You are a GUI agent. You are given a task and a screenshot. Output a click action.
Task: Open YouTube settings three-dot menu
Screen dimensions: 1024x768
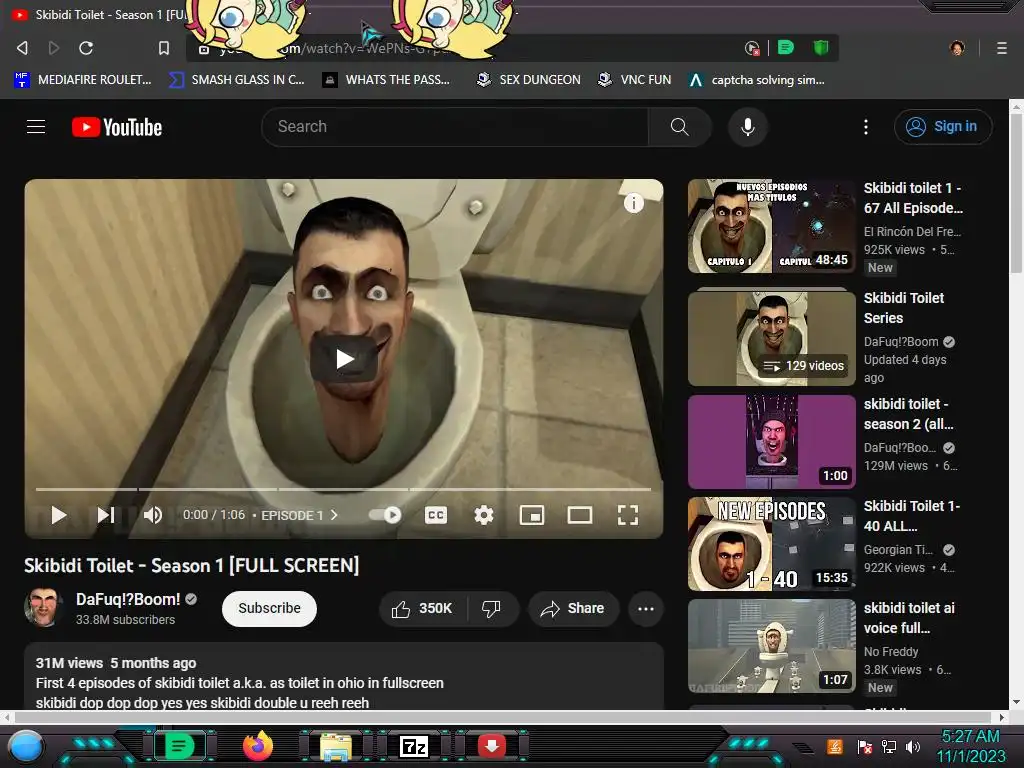[866, 127]
